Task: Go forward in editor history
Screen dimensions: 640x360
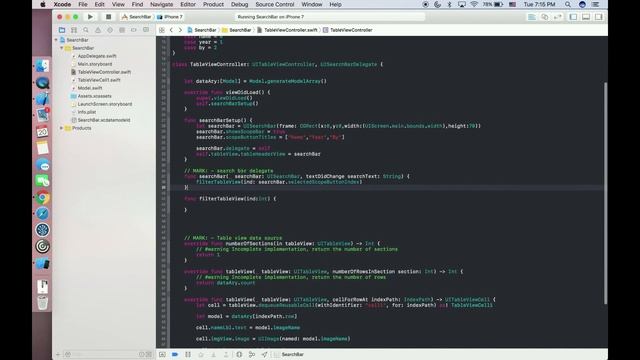Action: [180, 30]
